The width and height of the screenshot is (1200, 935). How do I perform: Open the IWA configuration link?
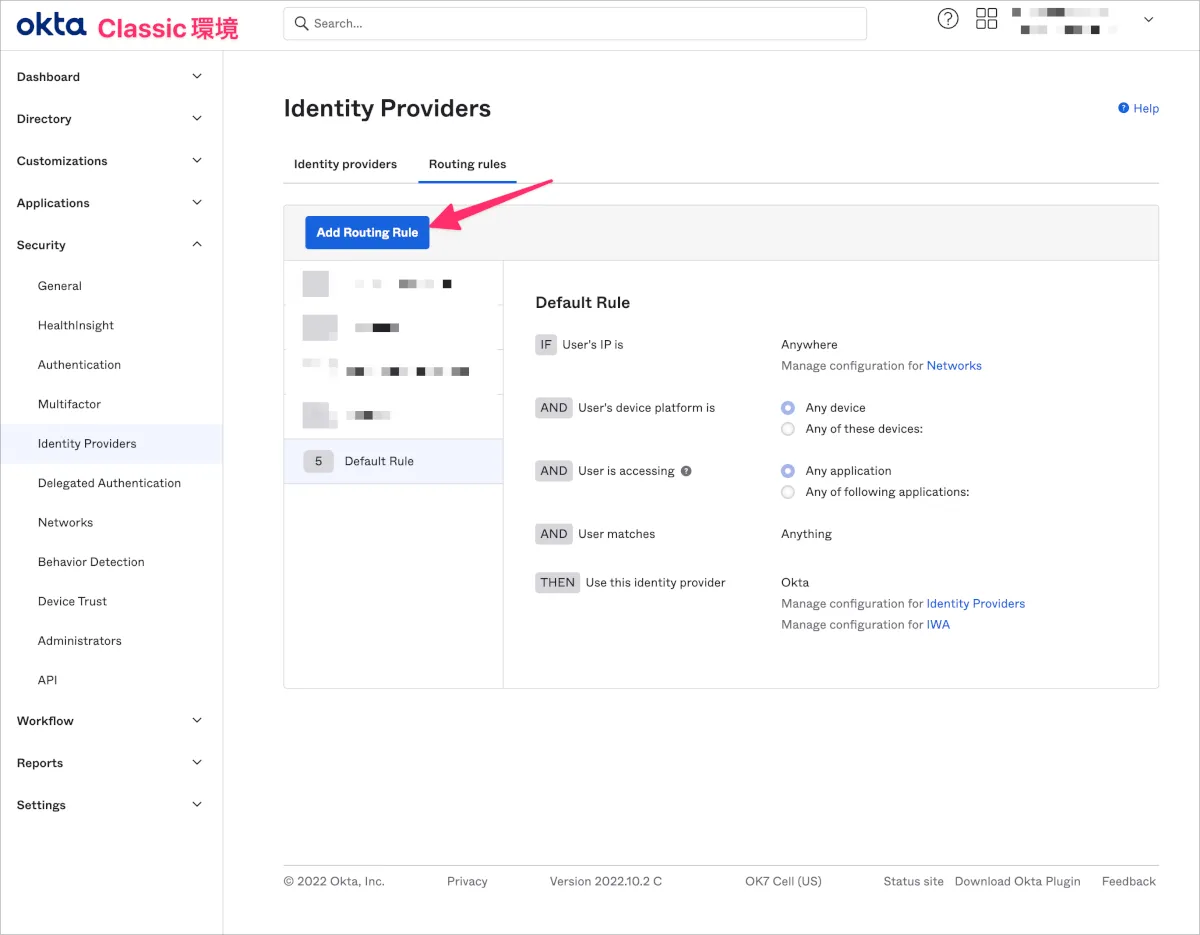click(938, 625)
